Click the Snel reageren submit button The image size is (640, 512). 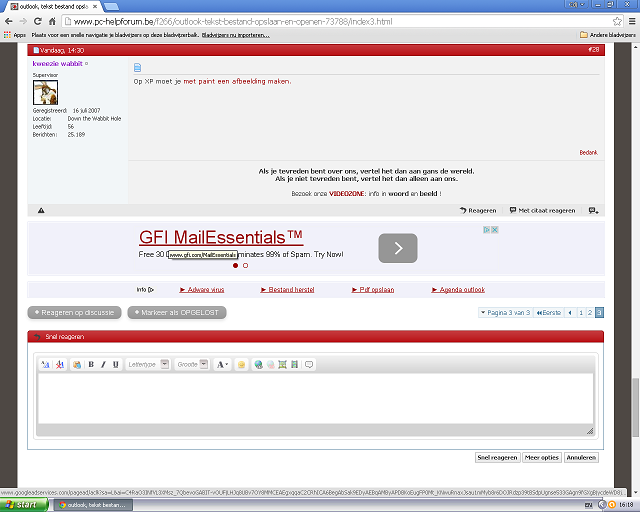coord(497,457)
